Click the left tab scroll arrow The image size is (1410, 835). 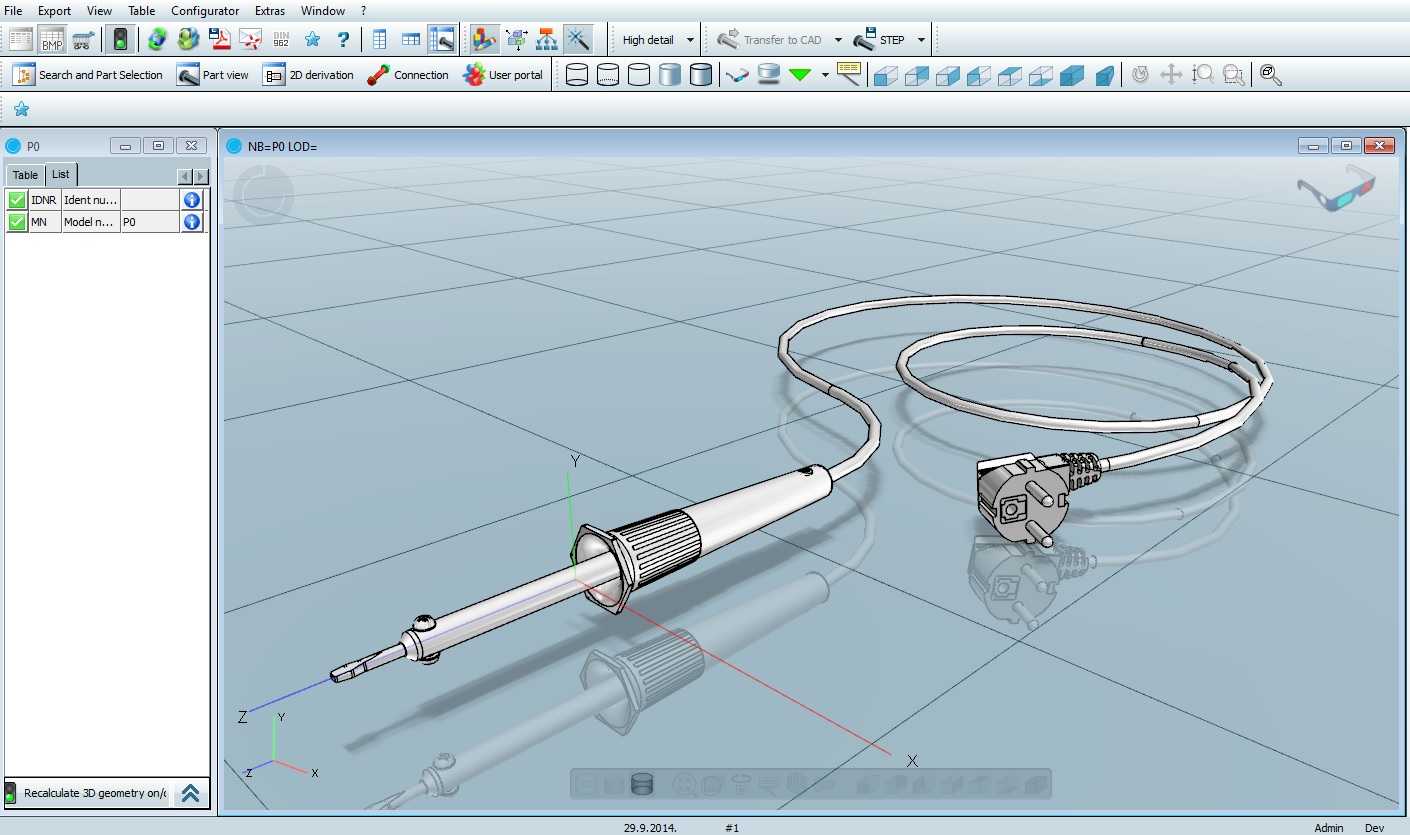point(185,176)
